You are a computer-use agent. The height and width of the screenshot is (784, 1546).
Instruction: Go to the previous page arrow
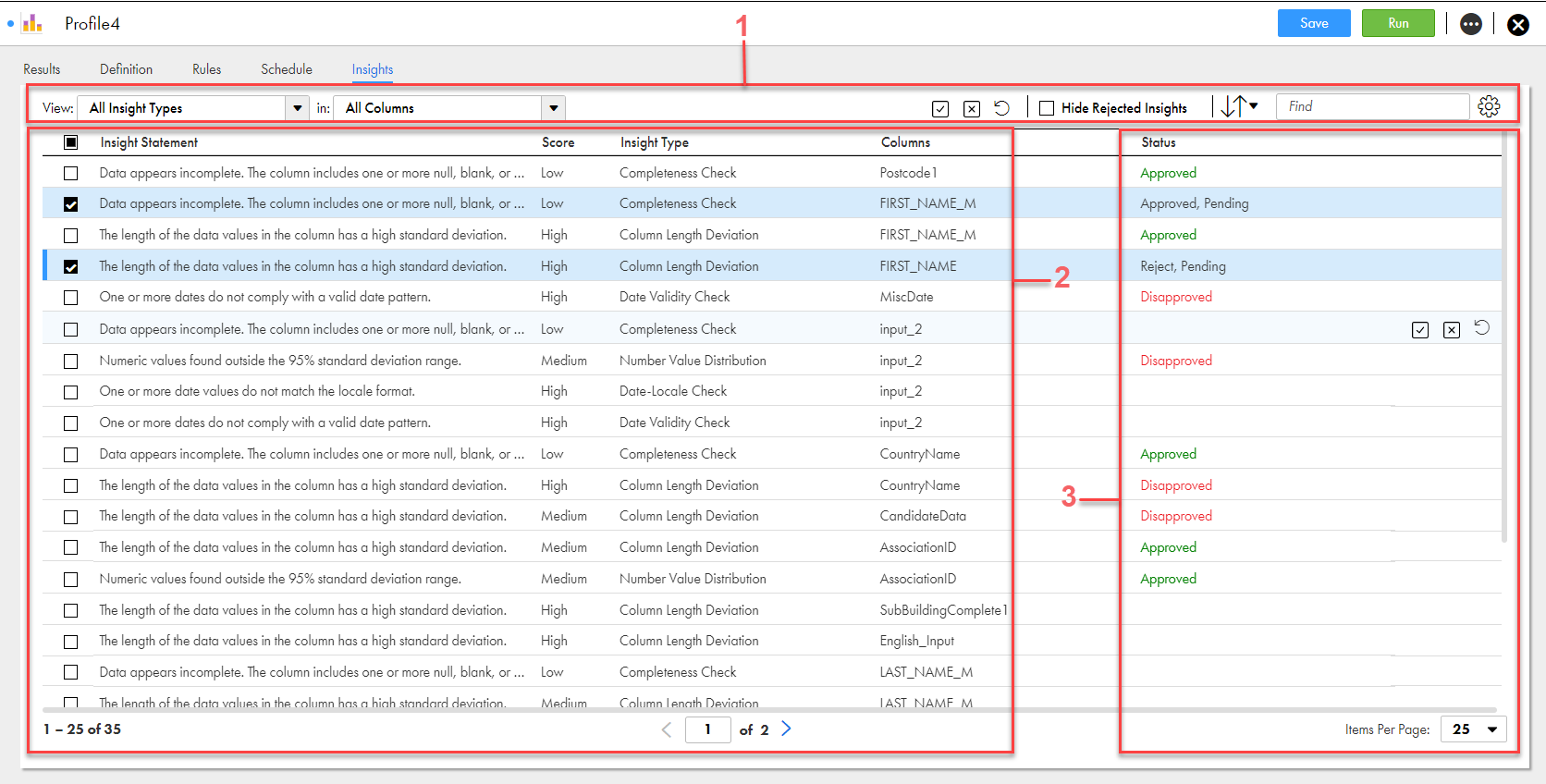click(667, 729)
